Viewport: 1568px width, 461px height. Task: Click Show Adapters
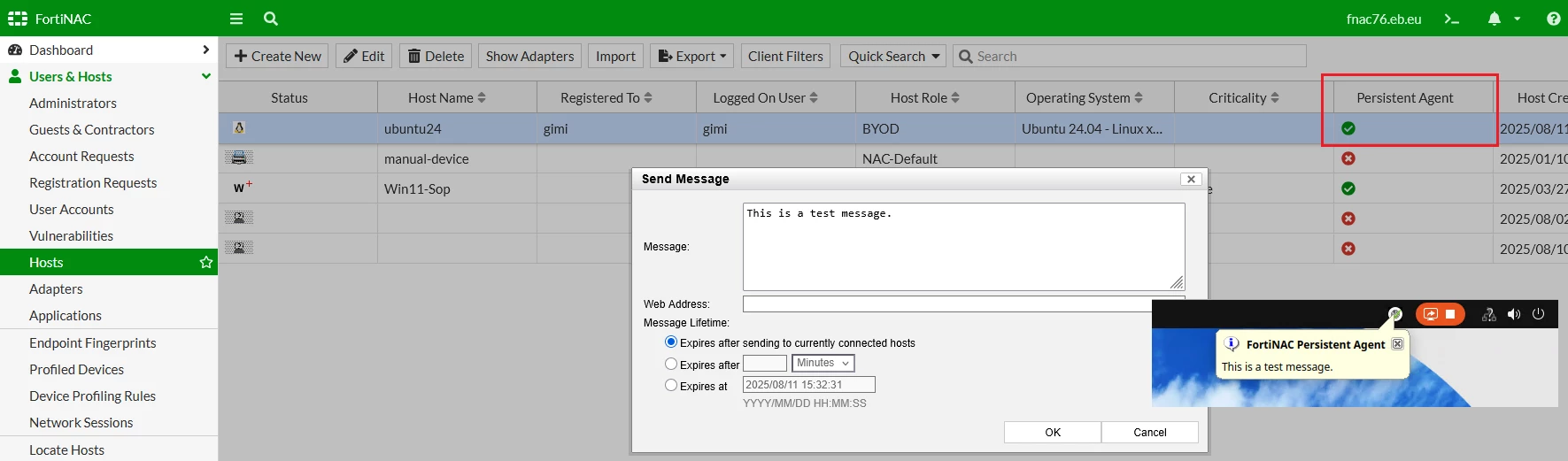point(529,56)
